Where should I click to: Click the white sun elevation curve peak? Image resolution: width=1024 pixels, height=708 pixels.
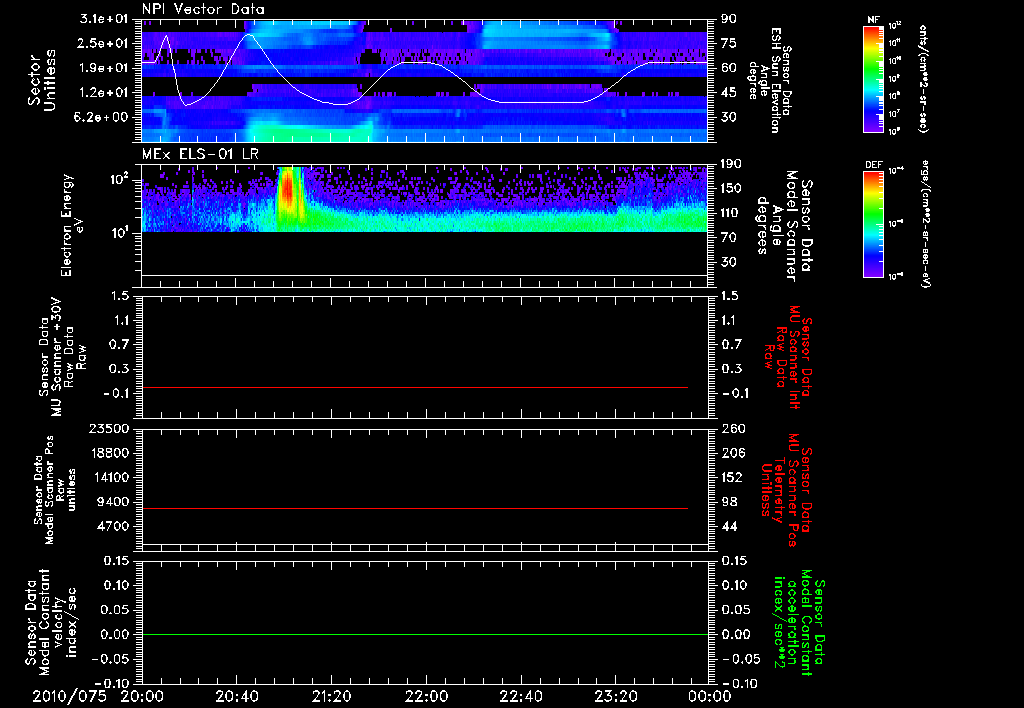coord(248,35)
